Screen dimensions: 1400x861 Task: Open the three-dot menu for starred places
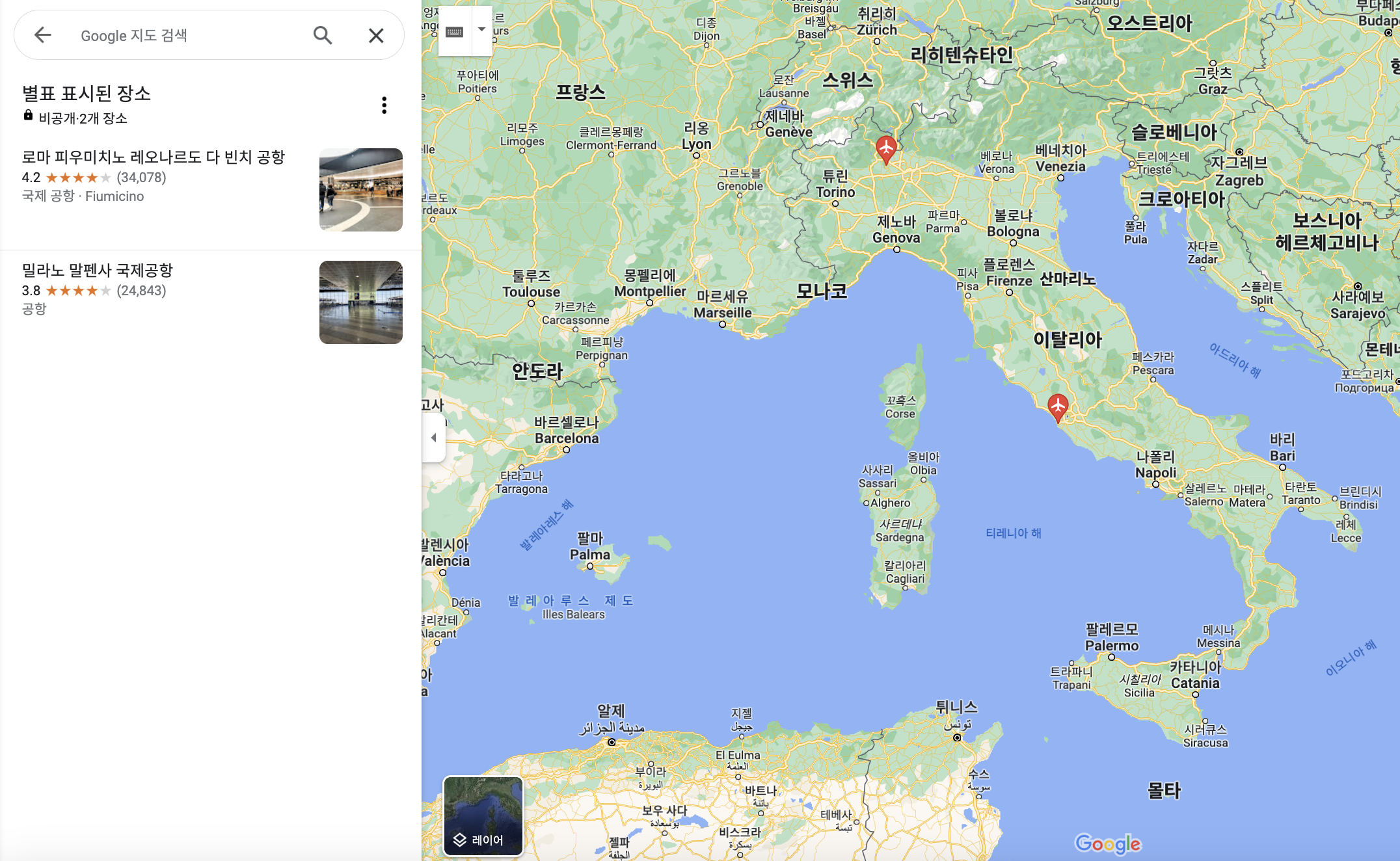click(384, 105)
